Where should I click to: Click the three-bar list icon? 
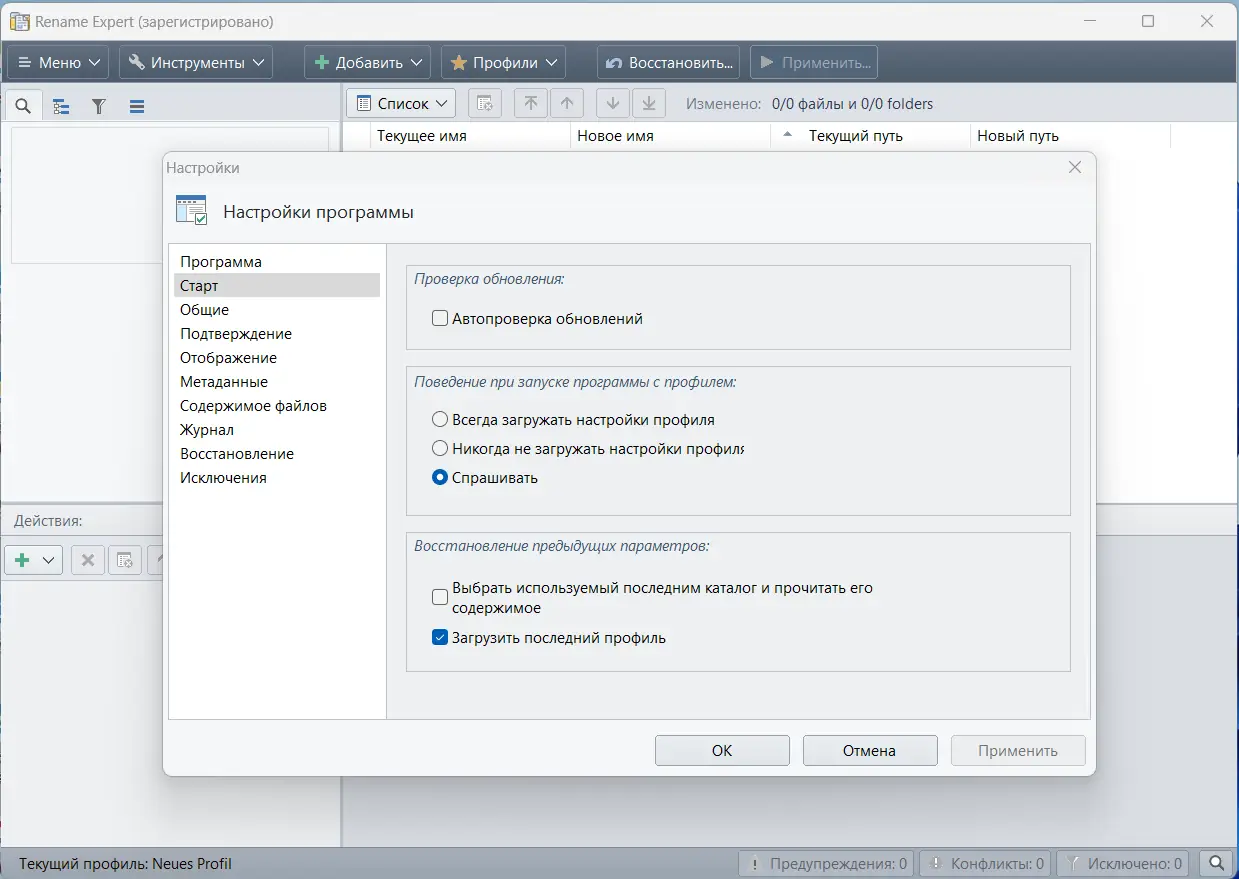click(x=137, y=106)
